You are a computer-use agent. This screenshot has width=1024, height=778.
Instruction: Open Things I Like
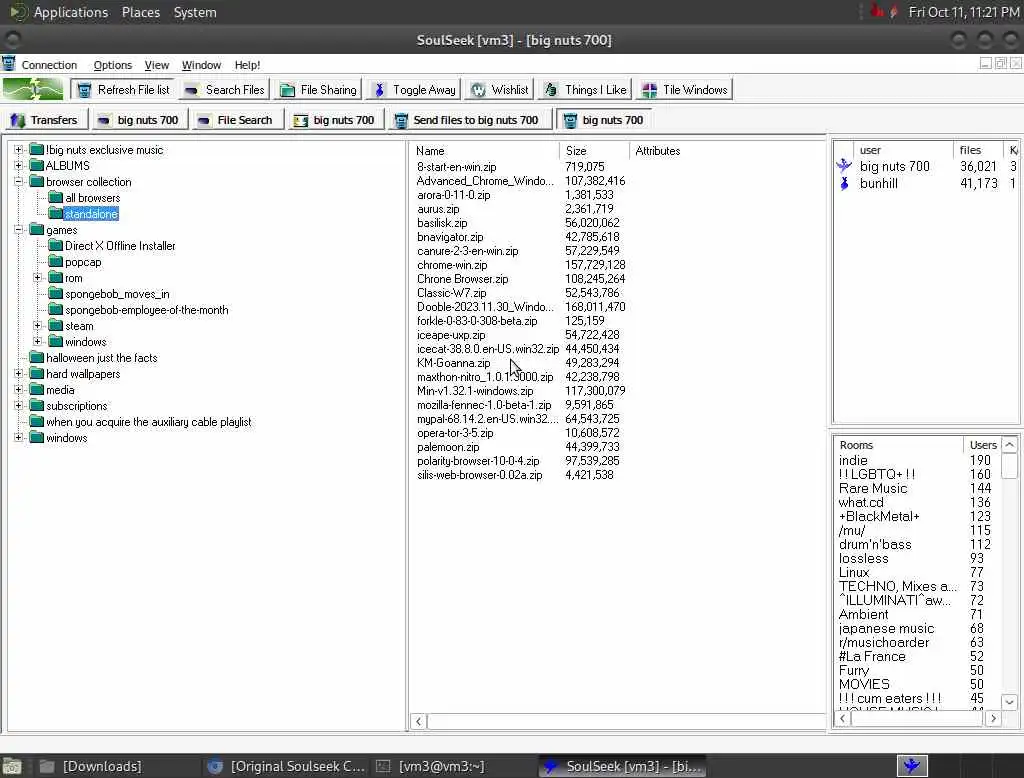tap(584, 89)
